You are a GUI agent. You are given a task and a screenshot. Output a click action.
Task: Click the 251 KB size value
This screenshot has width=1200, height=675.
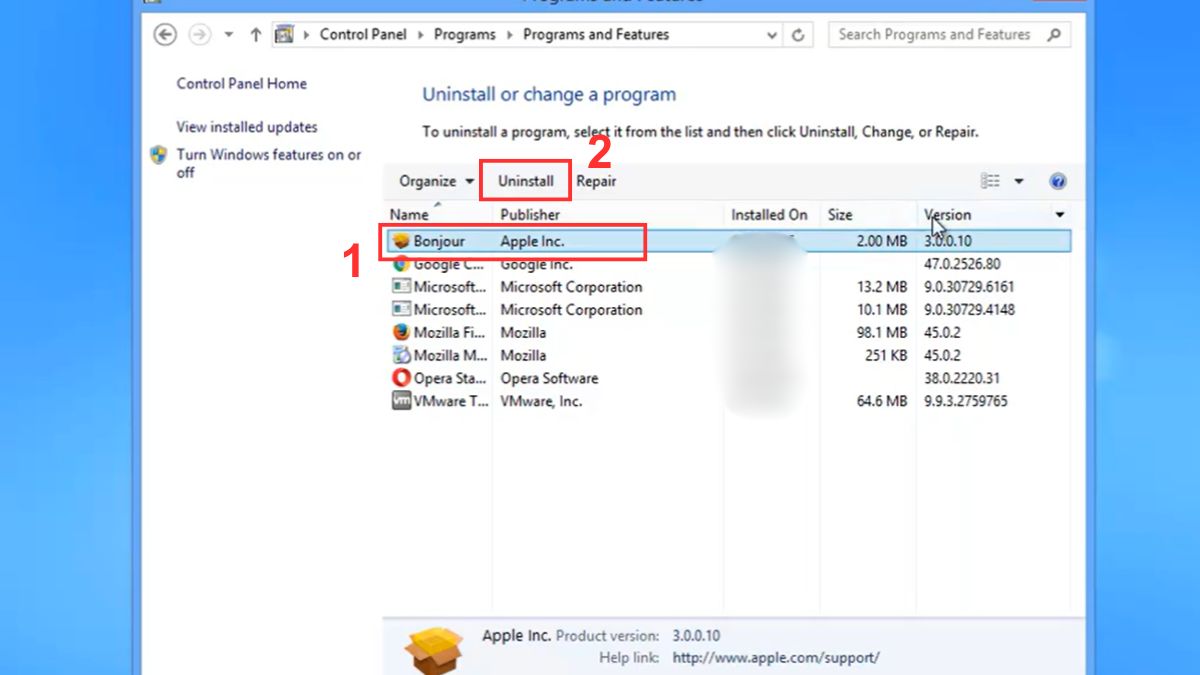pos(886,356)
